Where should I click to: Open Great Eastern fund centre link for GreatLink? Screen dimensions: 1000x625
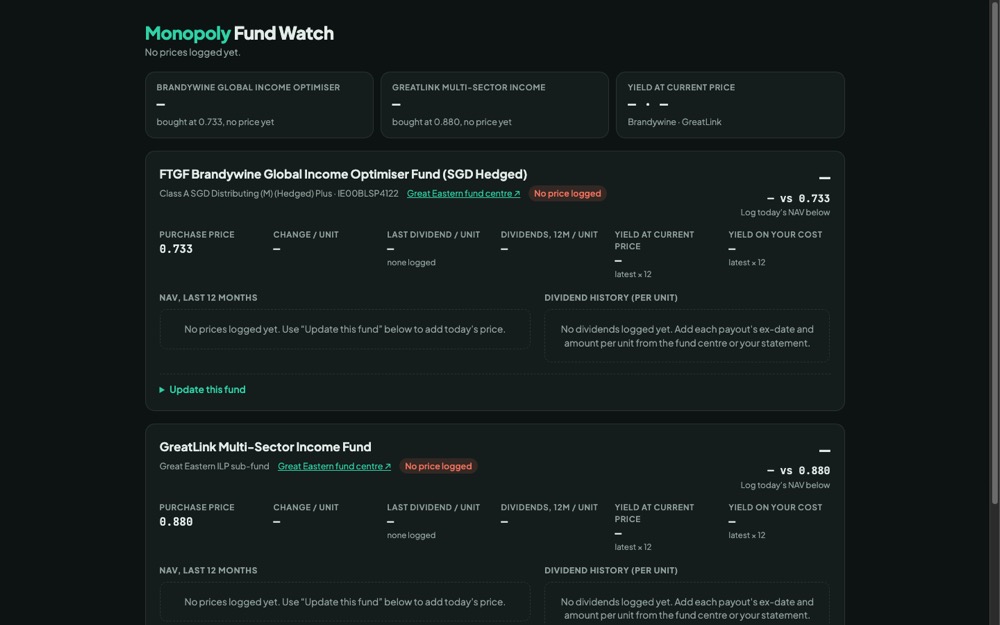click(x=334, y=466)
